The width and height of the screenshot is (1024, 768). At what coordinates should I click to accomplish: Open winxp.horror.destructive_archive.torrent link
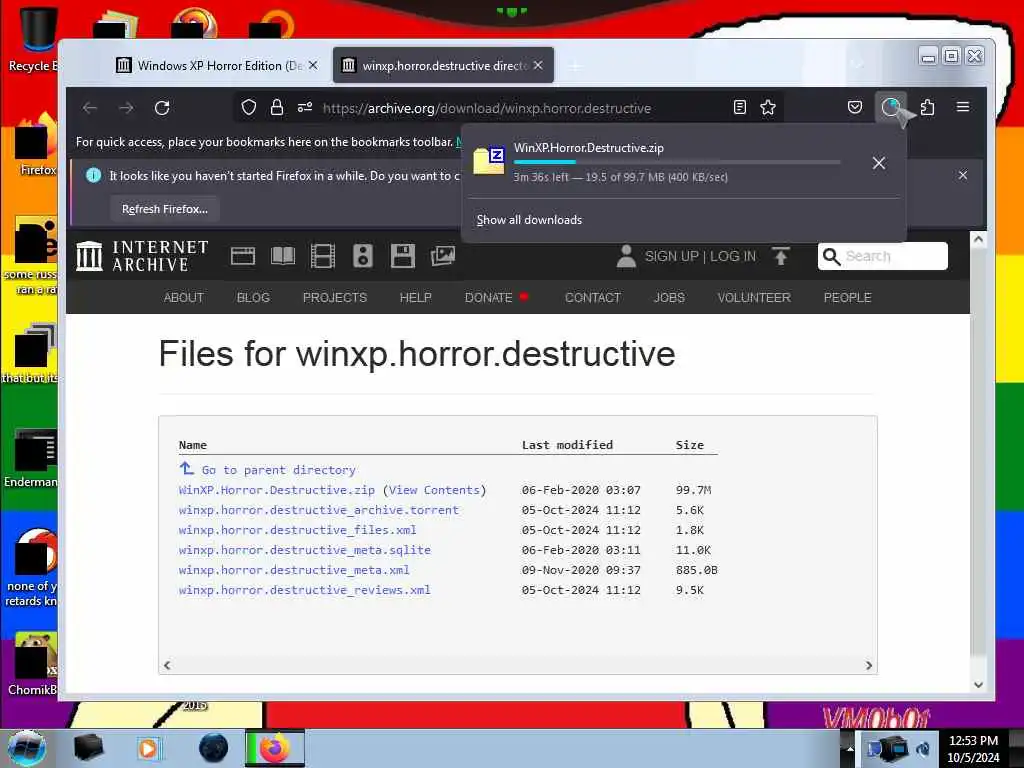pyautogui.click(x=319, y=510)
